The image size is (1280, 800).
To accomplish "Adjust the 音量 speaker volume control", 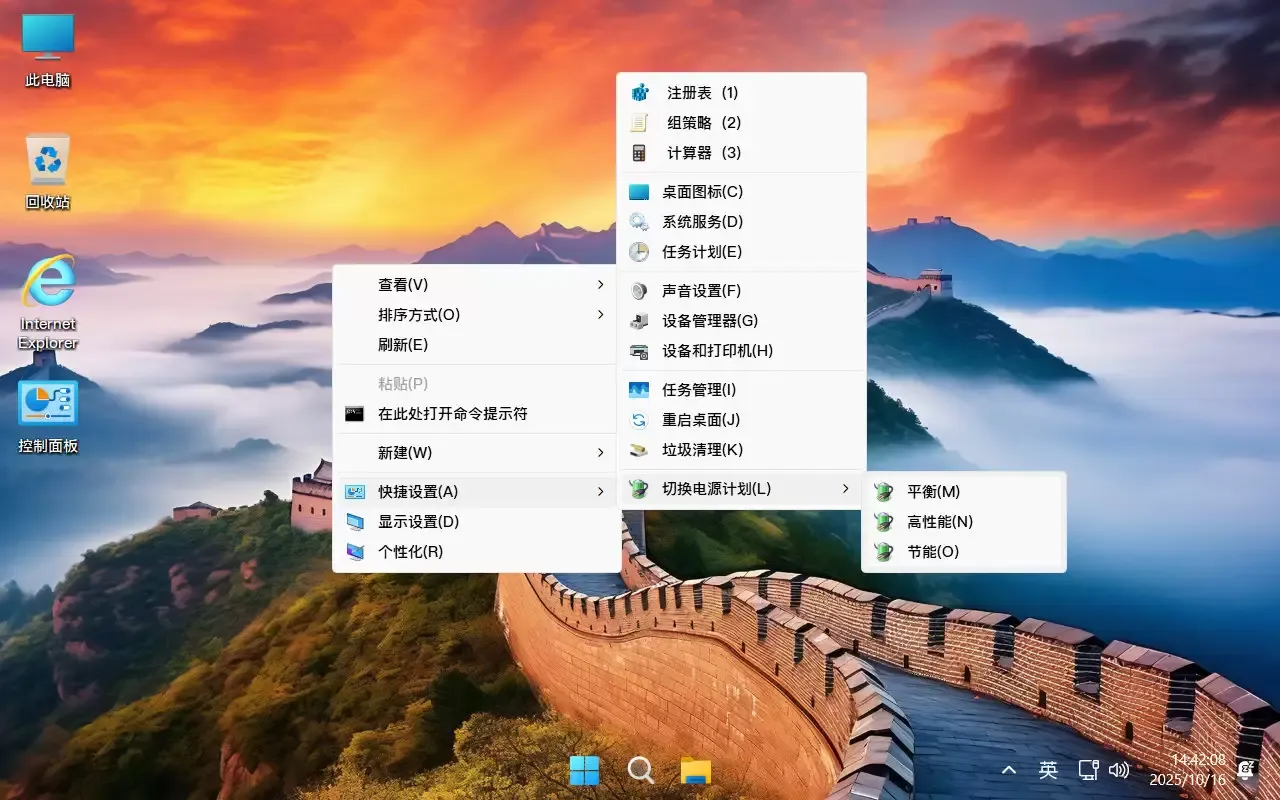I will 1119,769.
